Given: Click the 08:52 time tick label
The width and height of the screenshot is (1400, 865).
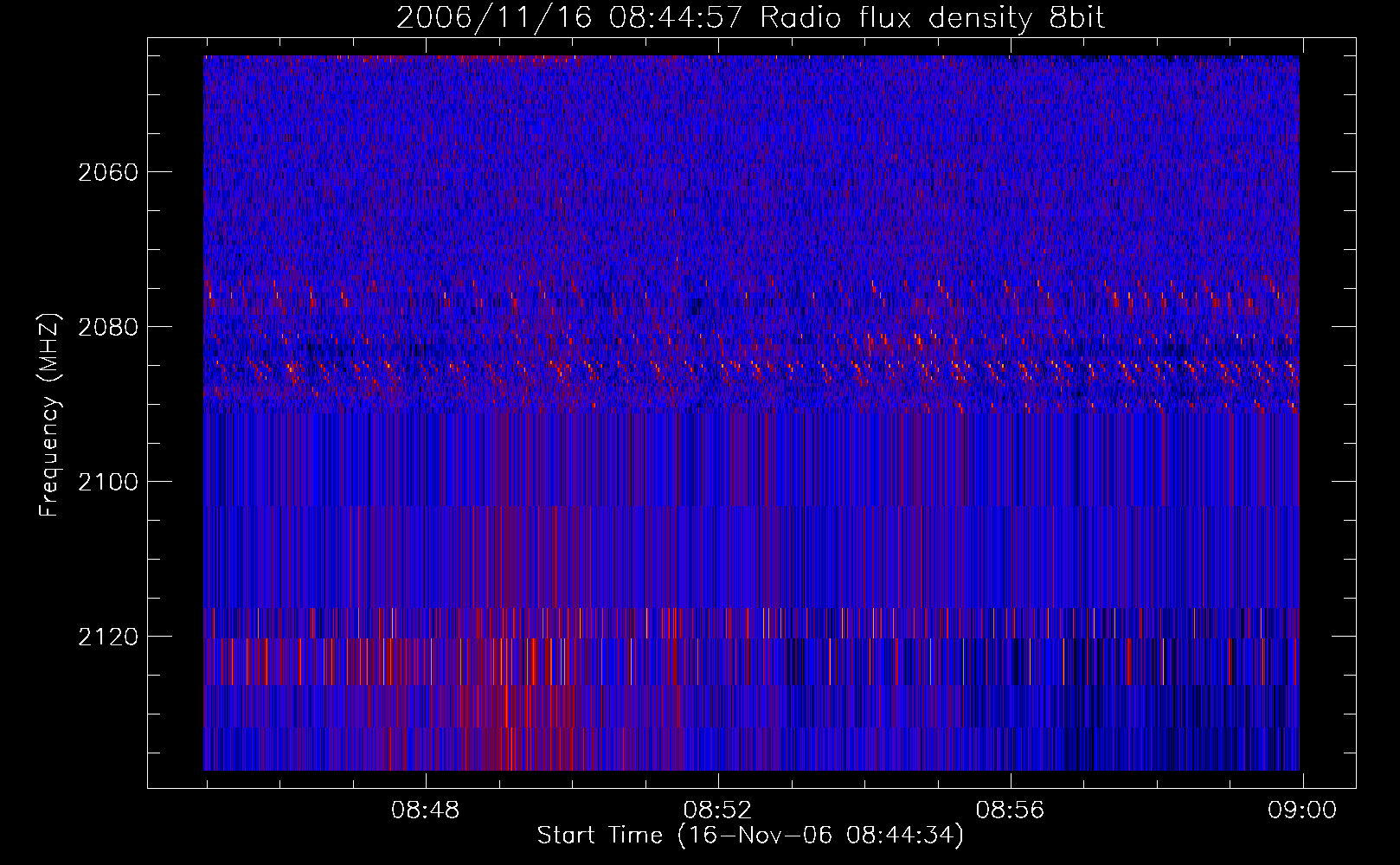Looking at the screenshot, I should click(718, 811).
